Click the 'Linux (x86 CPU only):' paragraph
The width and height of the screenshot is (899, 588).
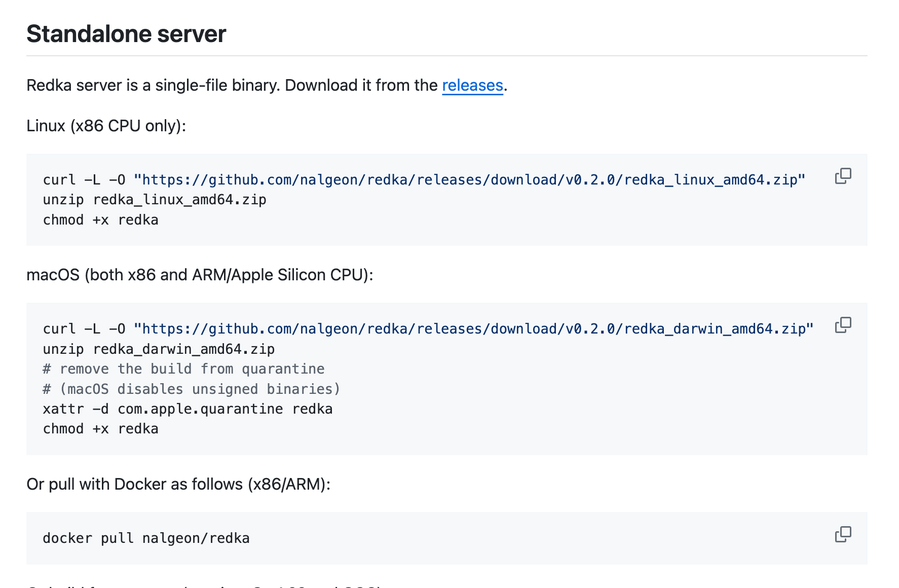pos(106,126)
